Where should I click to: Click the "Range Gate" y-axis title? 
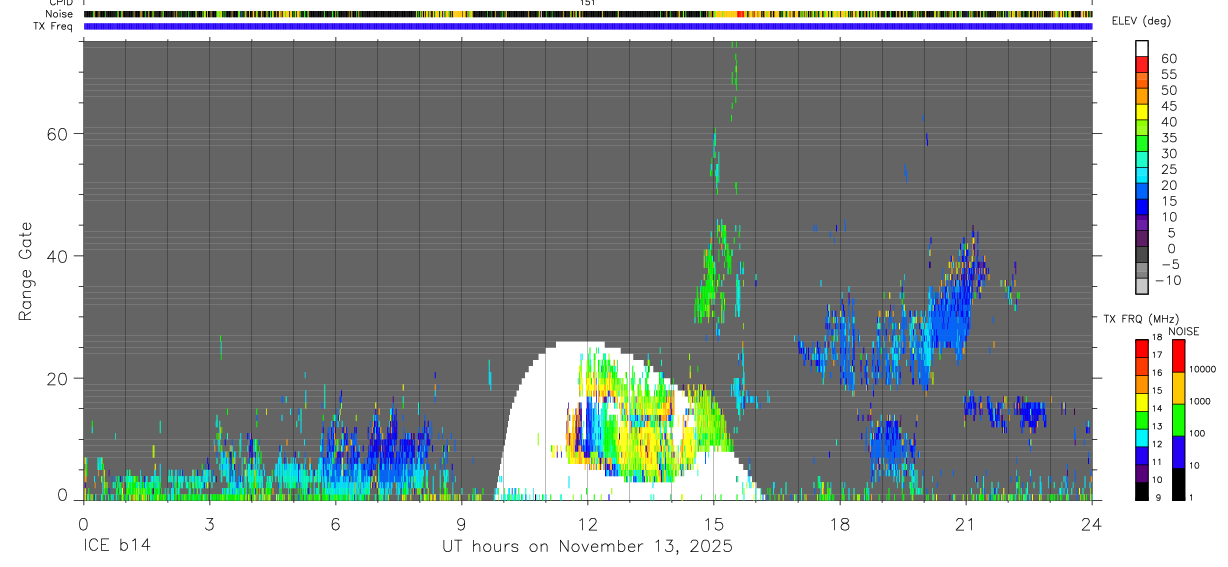coord(27,270)
